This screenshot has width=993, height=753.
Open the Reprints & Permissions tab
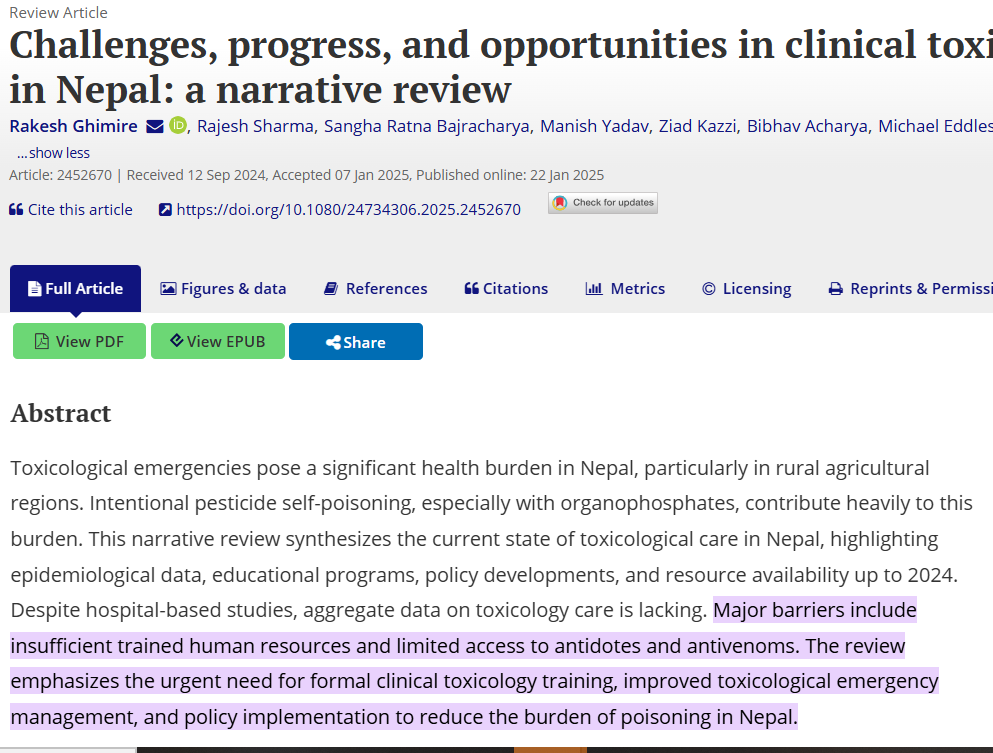tap(910, 289)
